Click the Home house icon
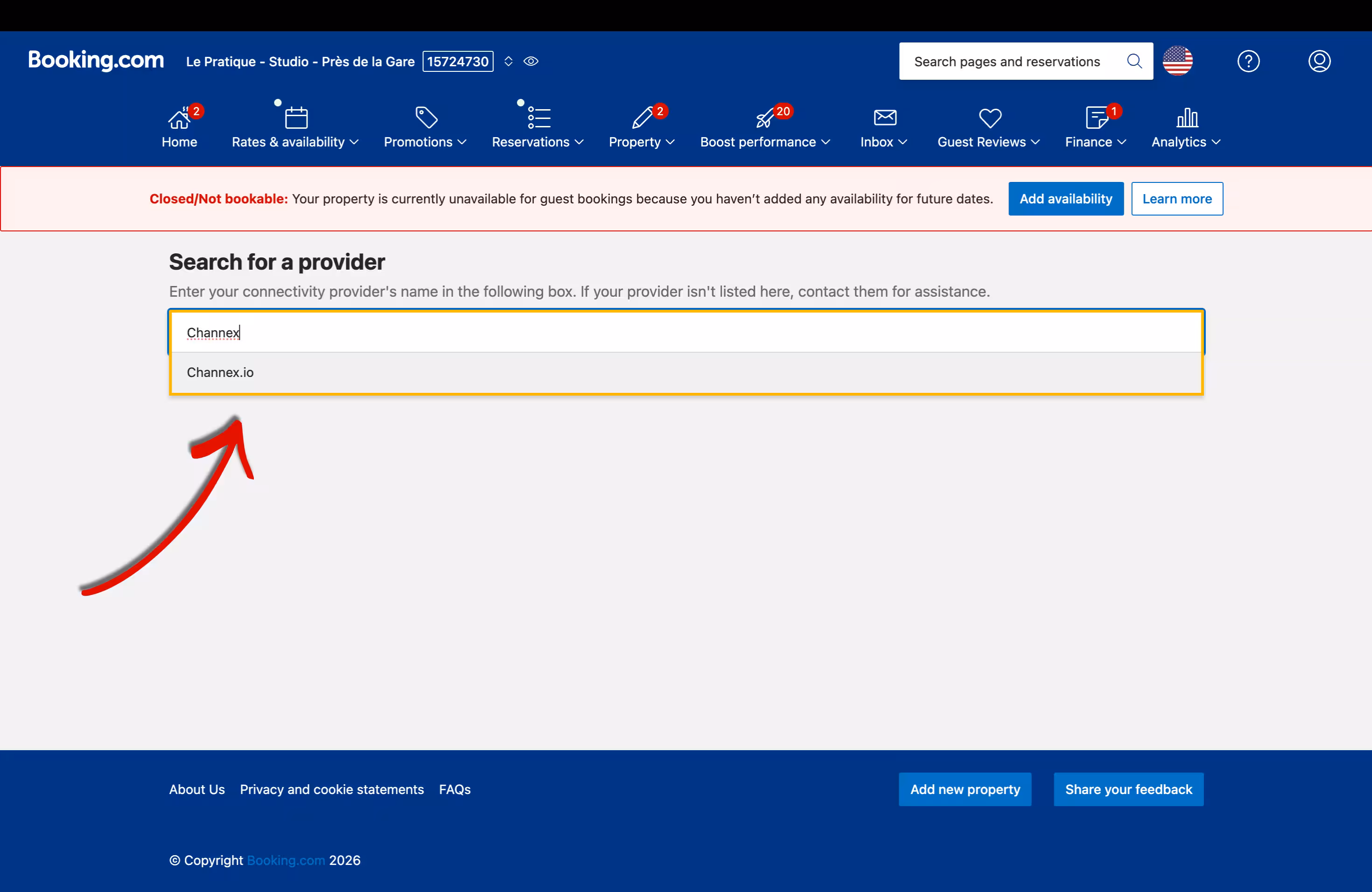Image resolution: width=1372 pixels, height=892 pixels. coord(179,118)
